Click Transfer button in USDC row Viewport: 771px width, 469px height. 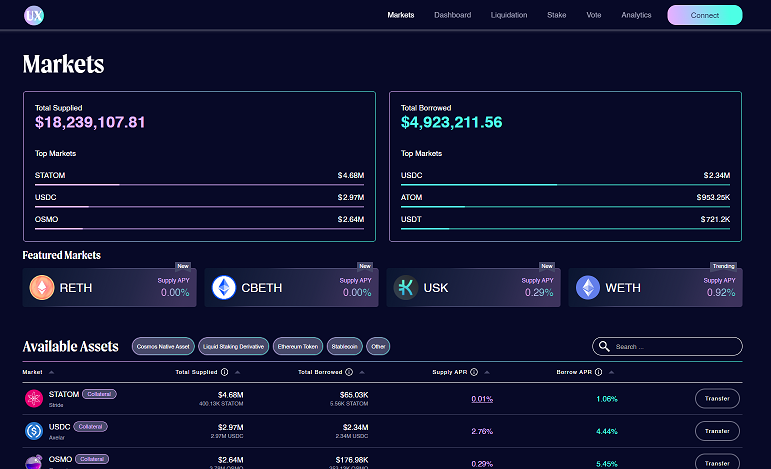717,431
